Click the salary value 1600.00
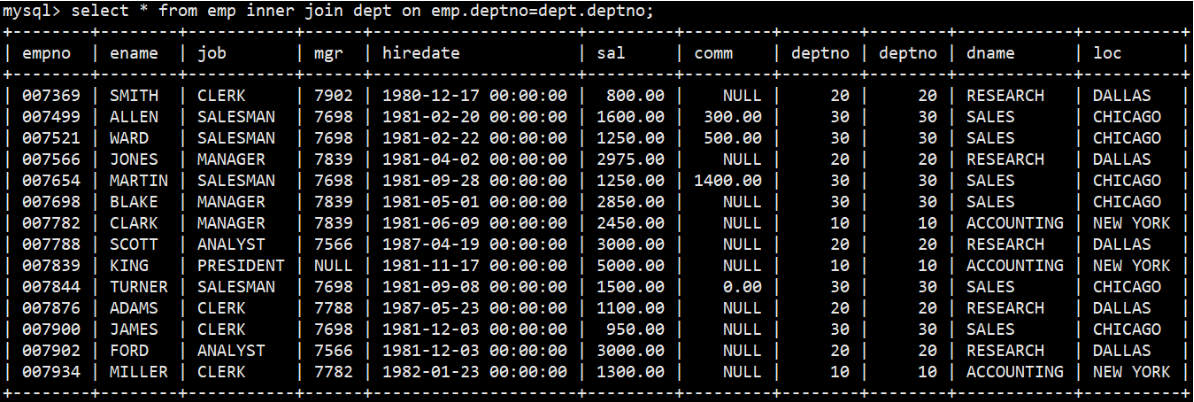Image resolution: width=1194 pixels, height=402 pixels. click(x=631, y=117)
